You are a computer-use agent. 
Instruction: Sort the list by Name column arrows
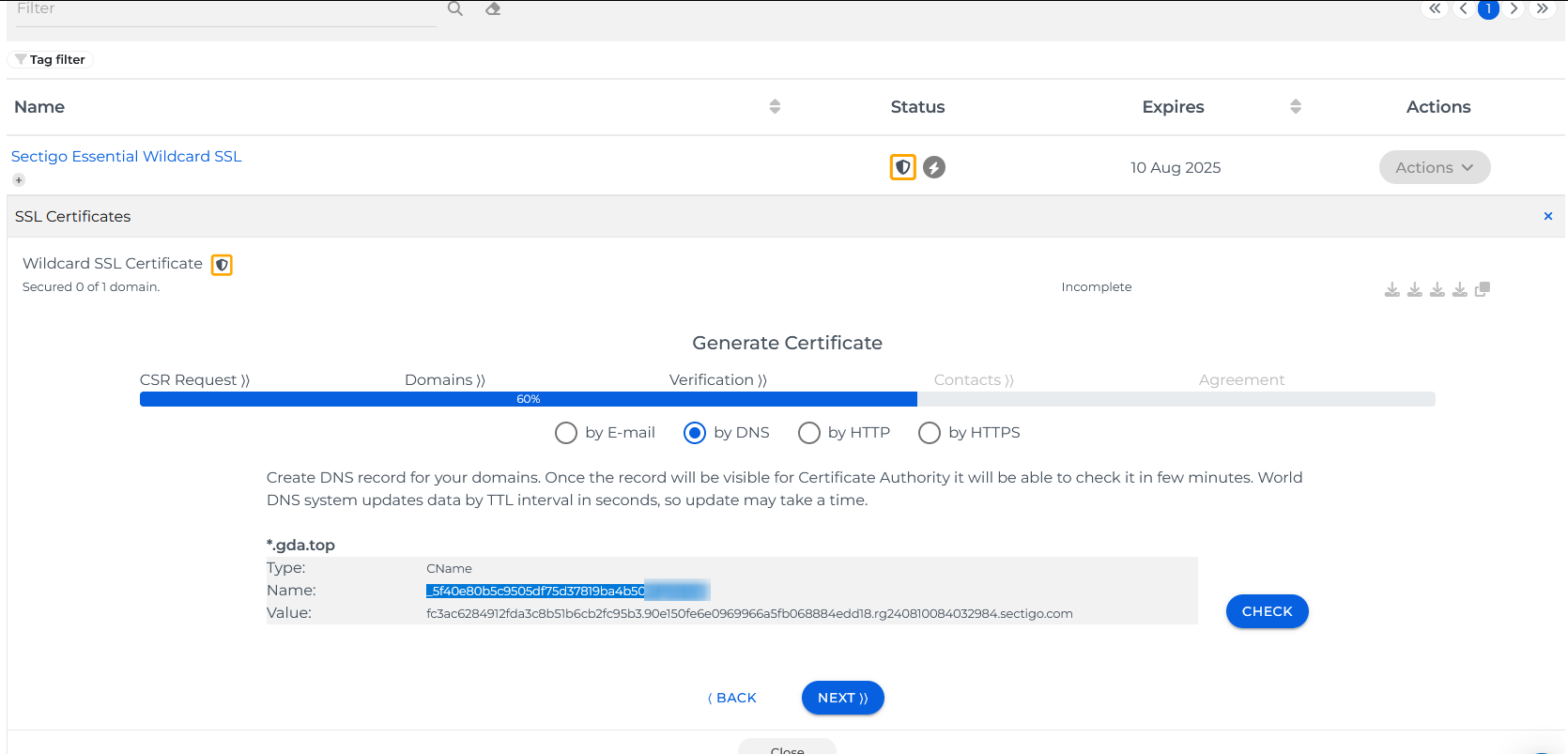click(x=775, y=107)
